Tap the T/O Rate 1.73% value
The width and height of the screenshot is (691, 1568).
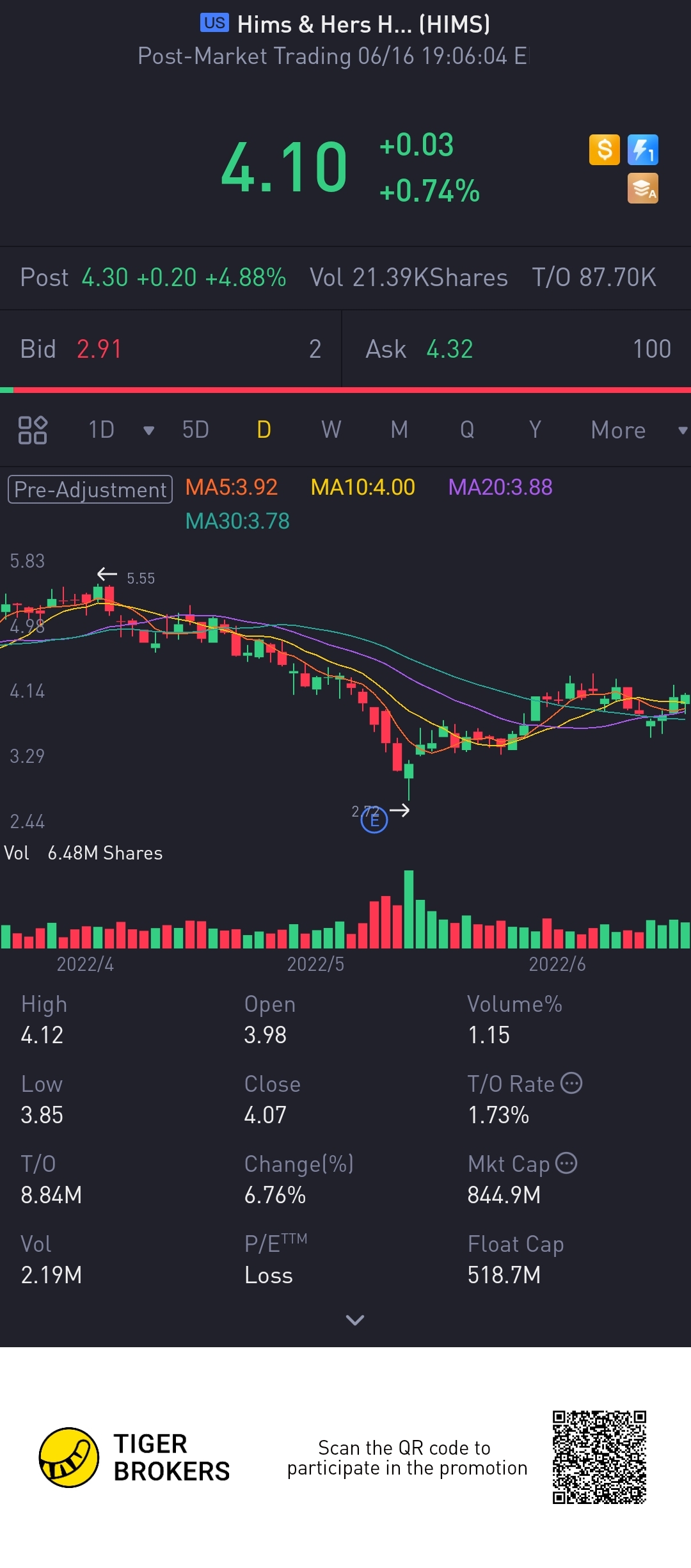click(x=498, y=1115)
